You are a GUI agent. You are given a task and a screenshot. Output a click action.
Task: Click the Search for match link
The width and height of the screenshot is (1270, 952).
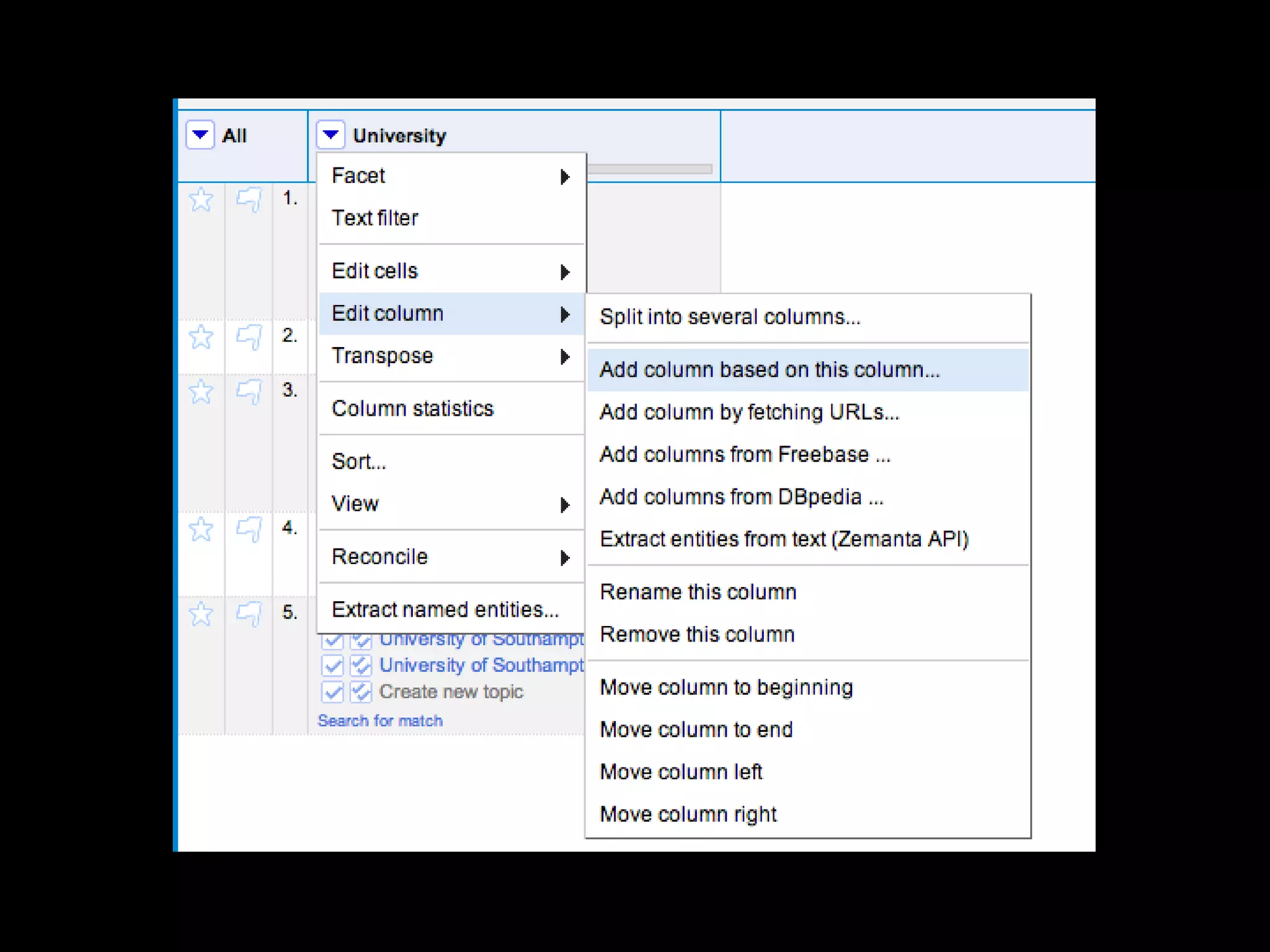tap(380, 721)
